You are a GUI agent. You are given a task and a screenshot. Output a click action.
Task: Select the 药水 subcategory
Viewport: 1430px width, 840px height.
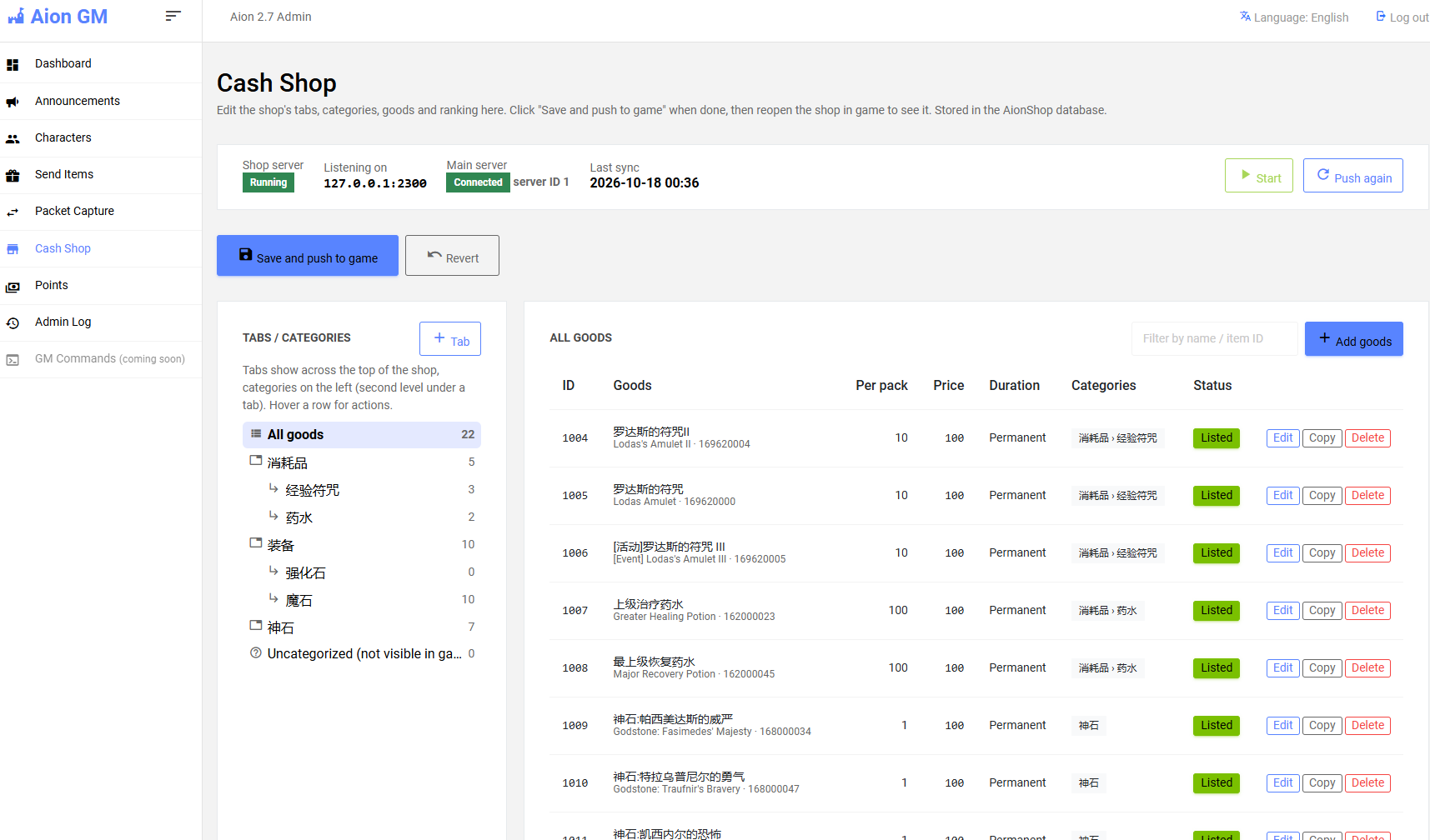pyautogui.click(x=362, y=517)
